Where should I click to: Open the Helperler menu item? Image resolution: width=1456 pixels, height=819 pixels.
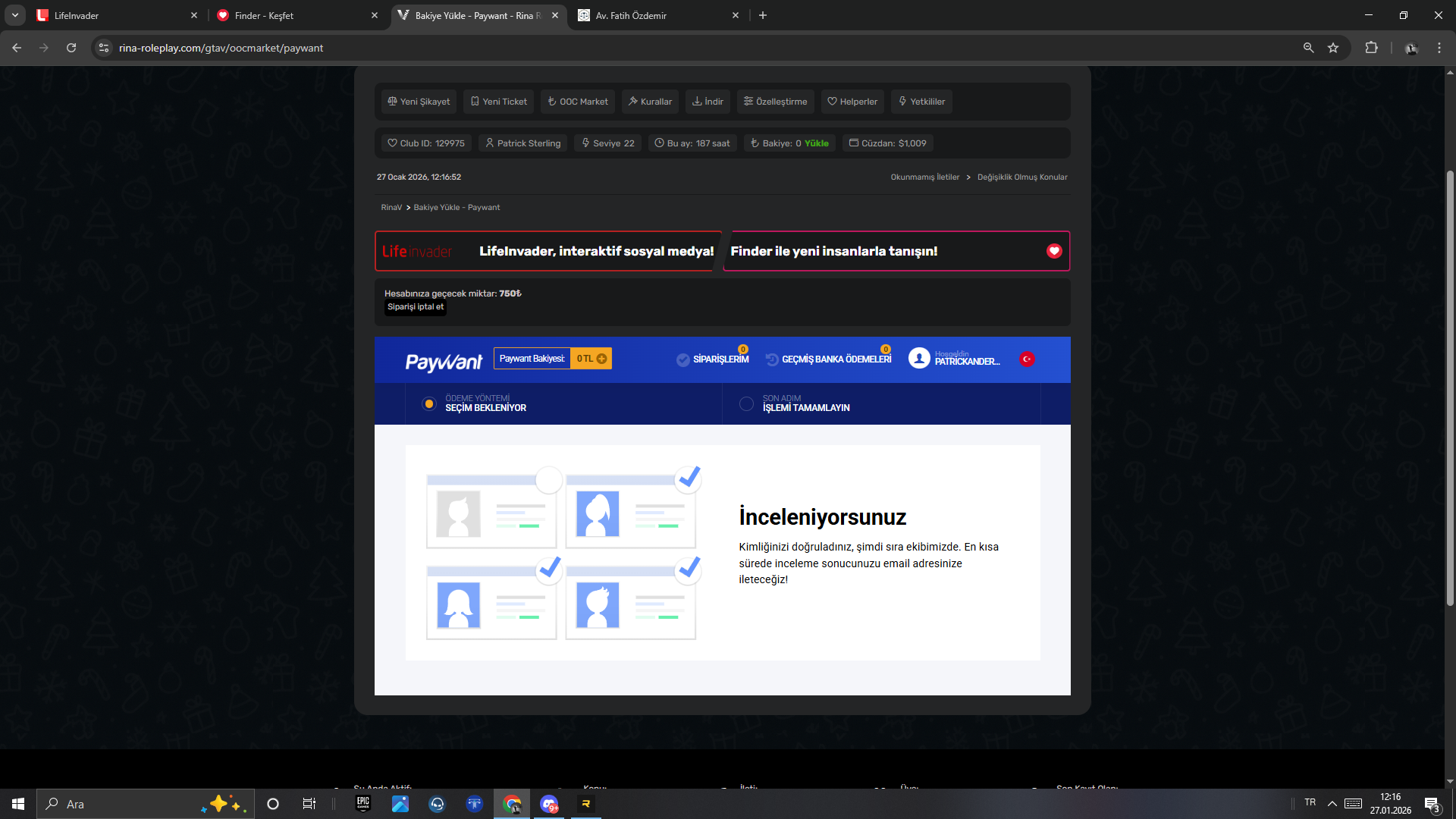tap(852, 102)
